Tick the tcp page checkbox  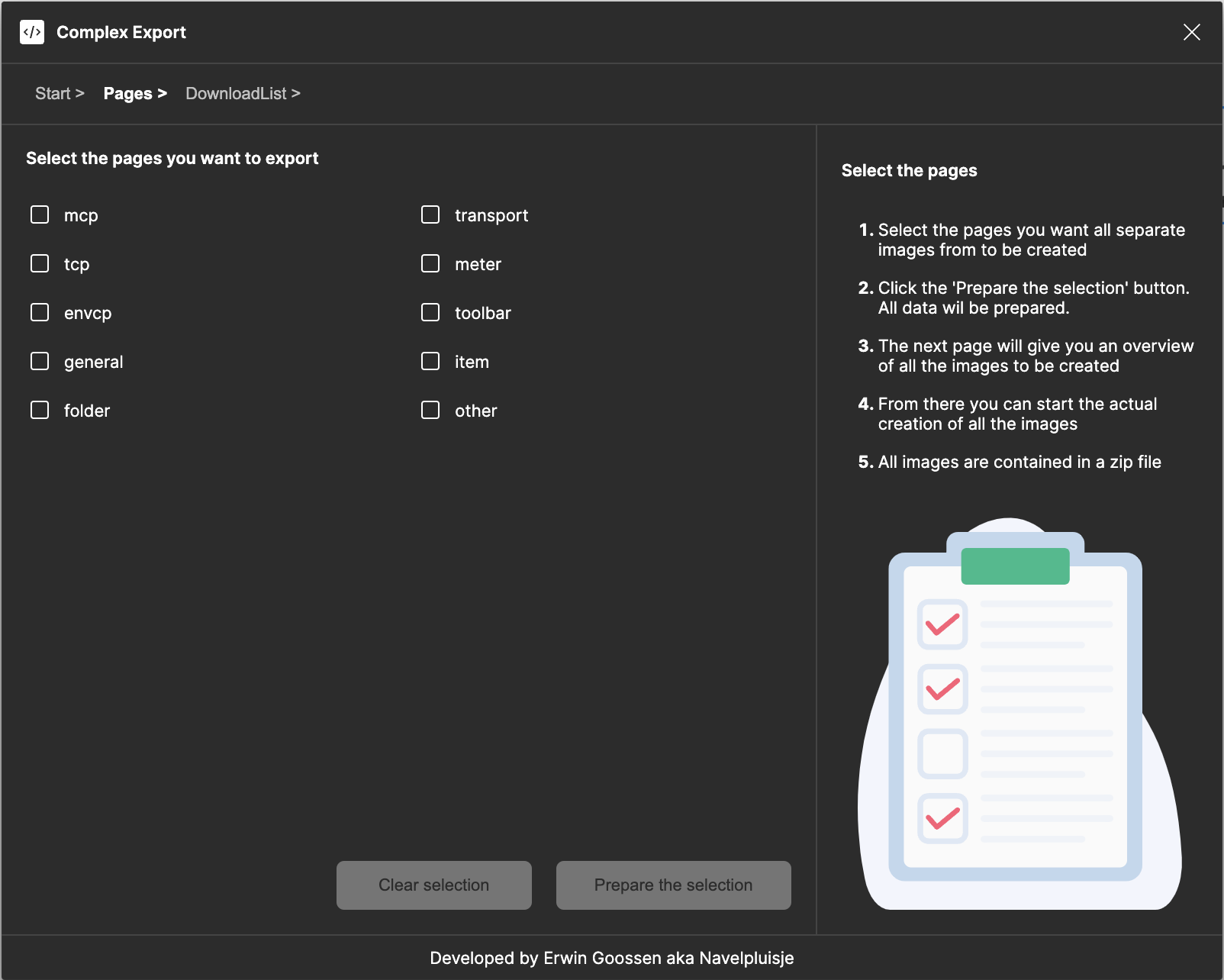(40, 263)
